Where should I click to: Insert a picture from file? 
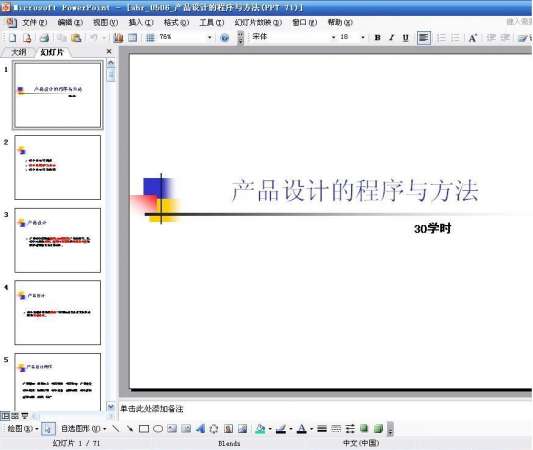242,429
